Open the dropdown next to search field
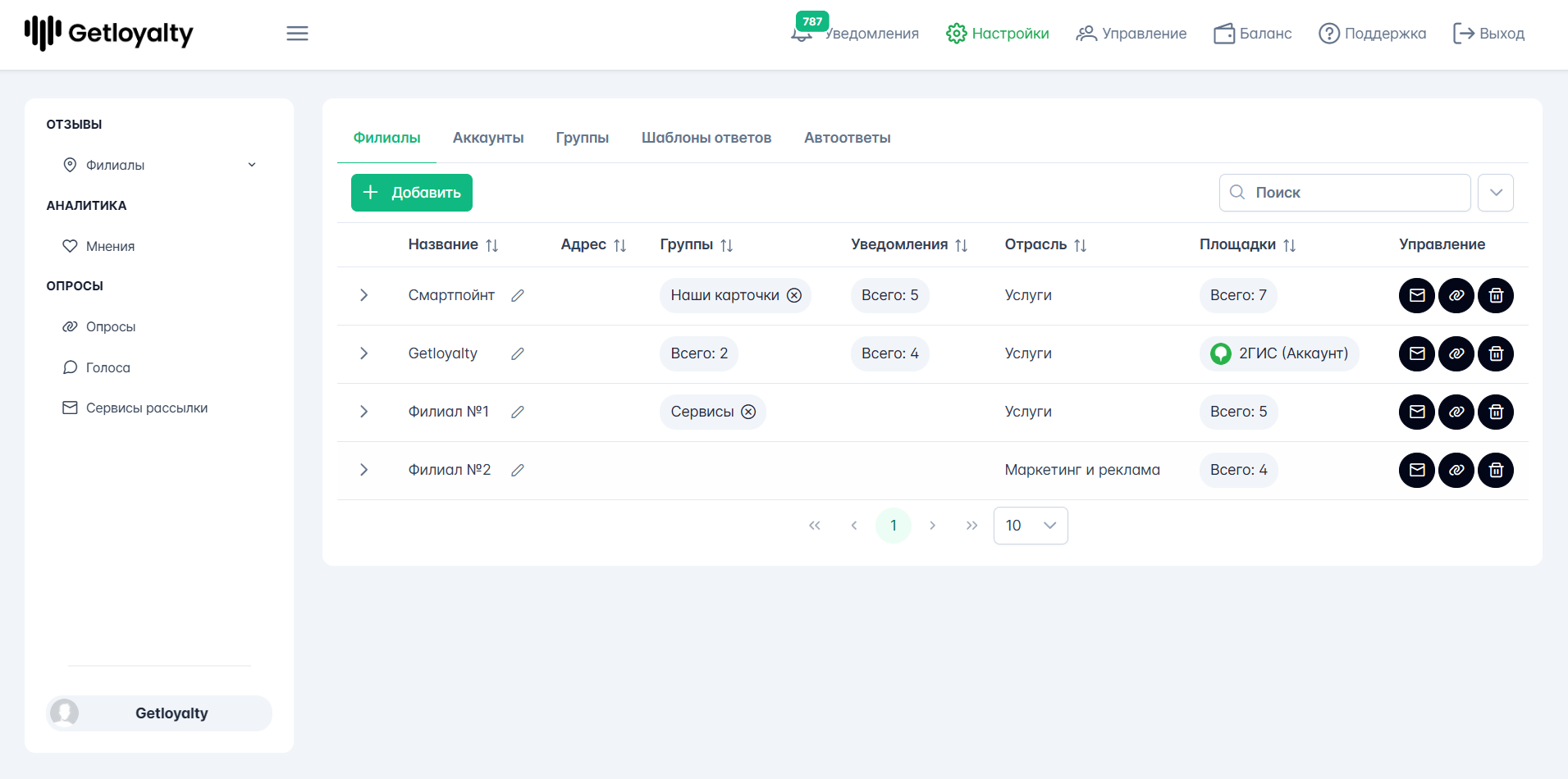This screenshot has width=1568, height=779. (1496, 193)
